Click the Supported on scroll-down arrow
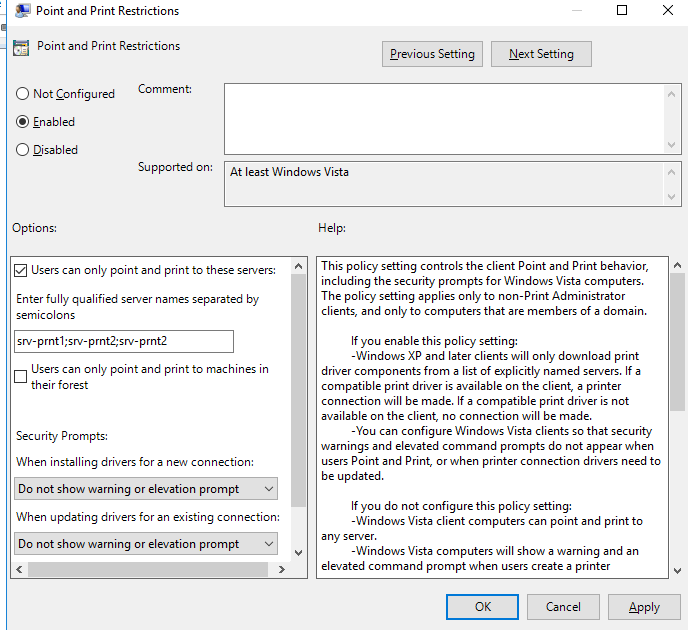Viewport: 688px width, 630px height. pyautogui.click(x=671, y=197)
